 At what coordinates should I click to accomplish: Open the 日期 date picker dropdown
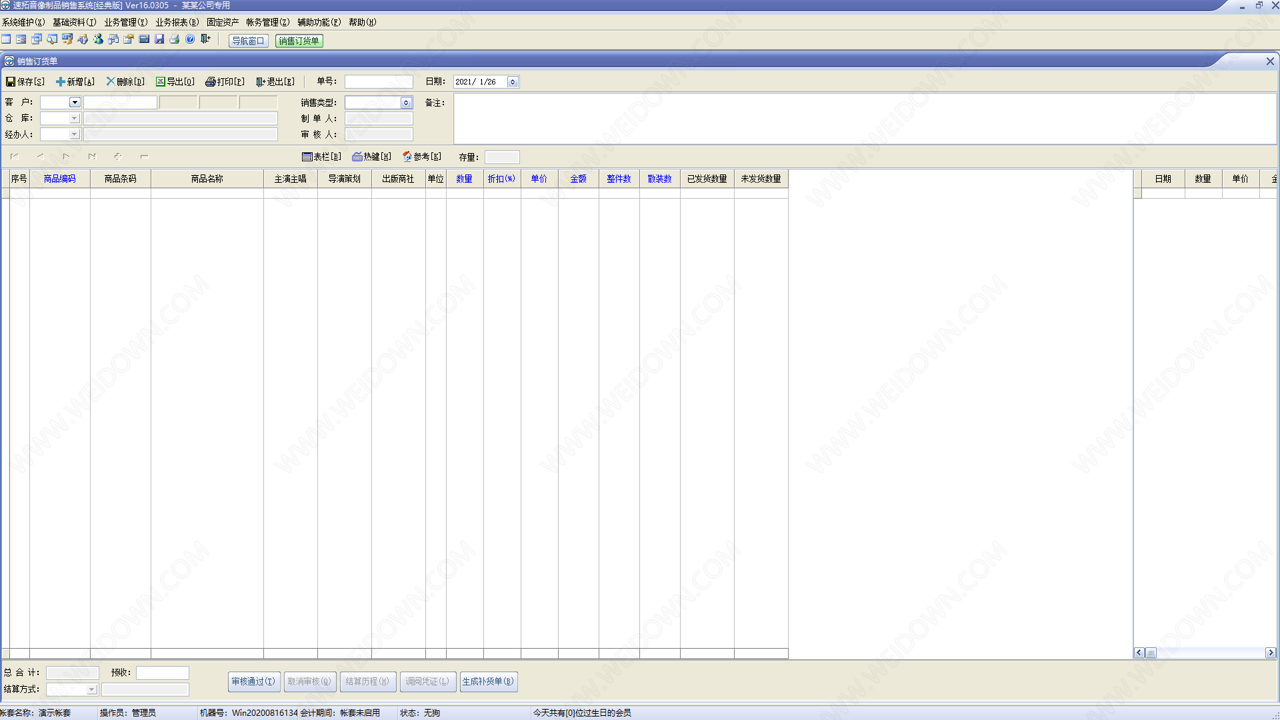point(513,82)
